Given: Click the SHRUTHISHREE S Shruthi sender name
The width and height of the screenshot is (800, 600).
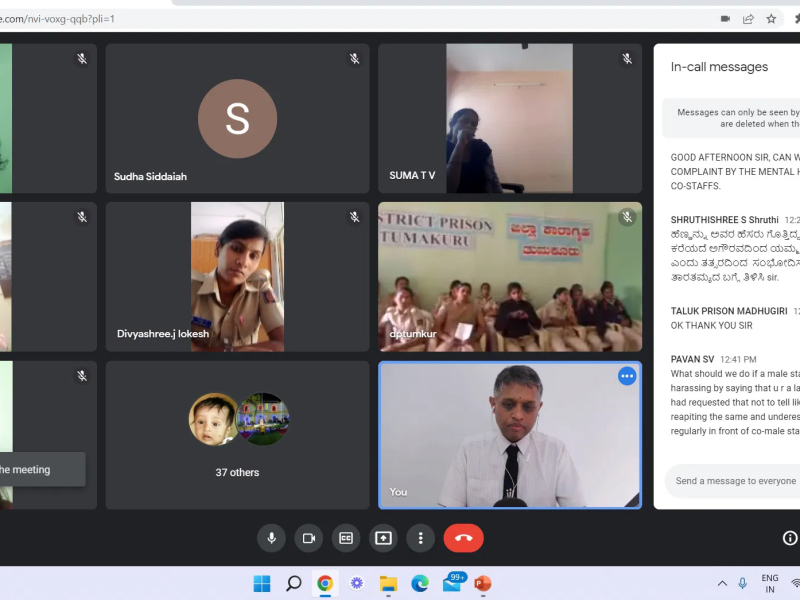Looking at the screenshot, I should (x=724, y=220).
